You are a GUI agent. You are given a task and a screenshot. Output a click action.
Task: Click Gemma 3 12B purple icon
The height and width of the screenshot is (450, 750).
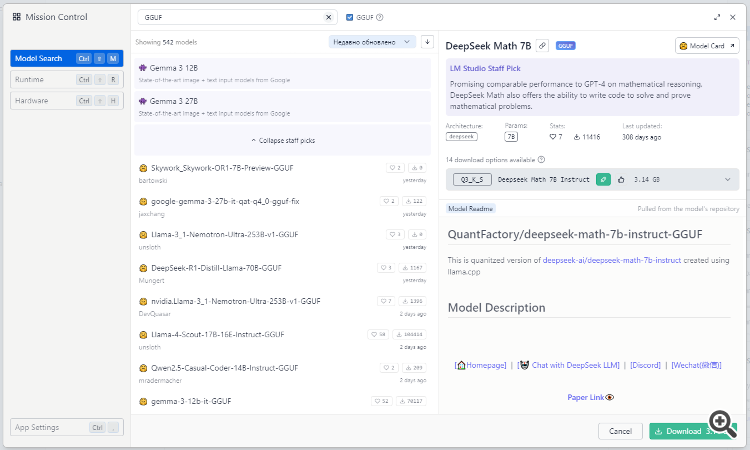pos(143,68)
